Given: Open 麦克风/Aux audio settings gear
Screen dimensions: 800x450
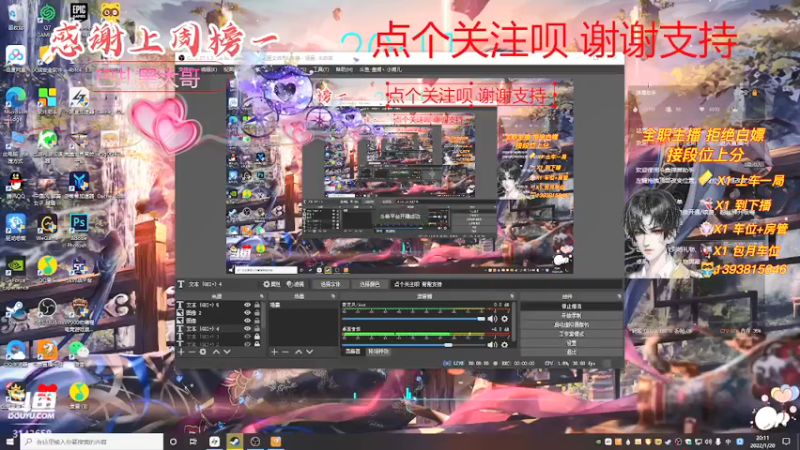Looking at the screenshot, I should [505, 319].
